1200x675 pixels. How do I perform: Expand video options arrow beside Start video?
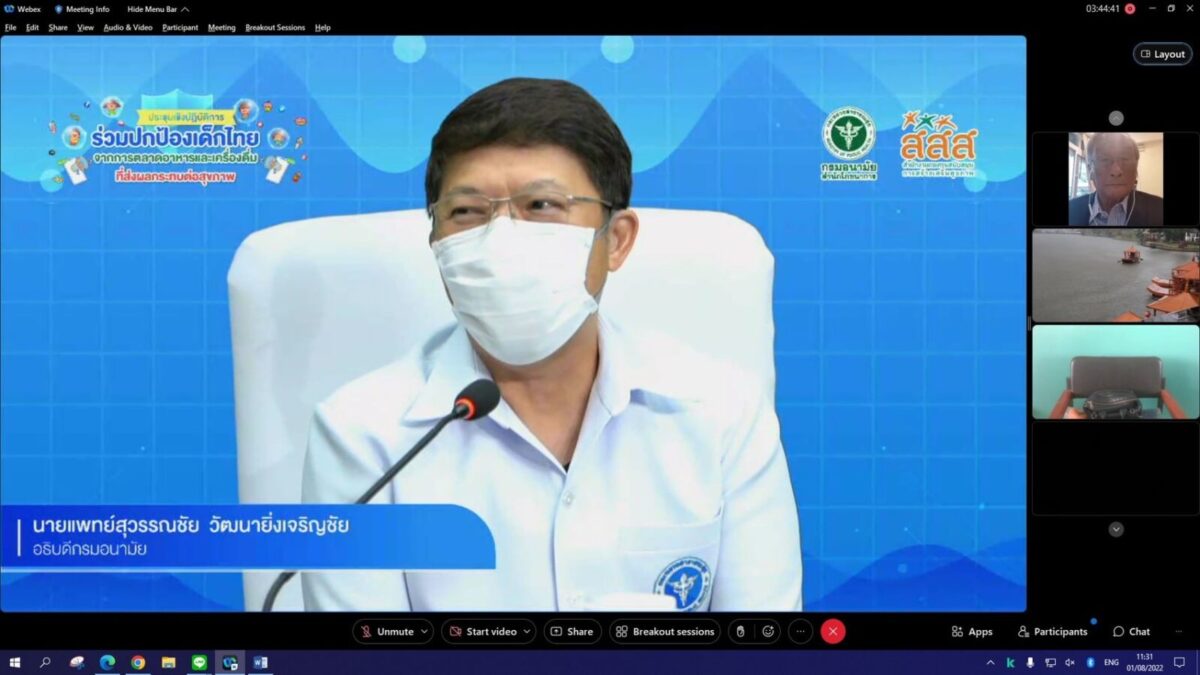pyautogui.click(x=527, y=632)
